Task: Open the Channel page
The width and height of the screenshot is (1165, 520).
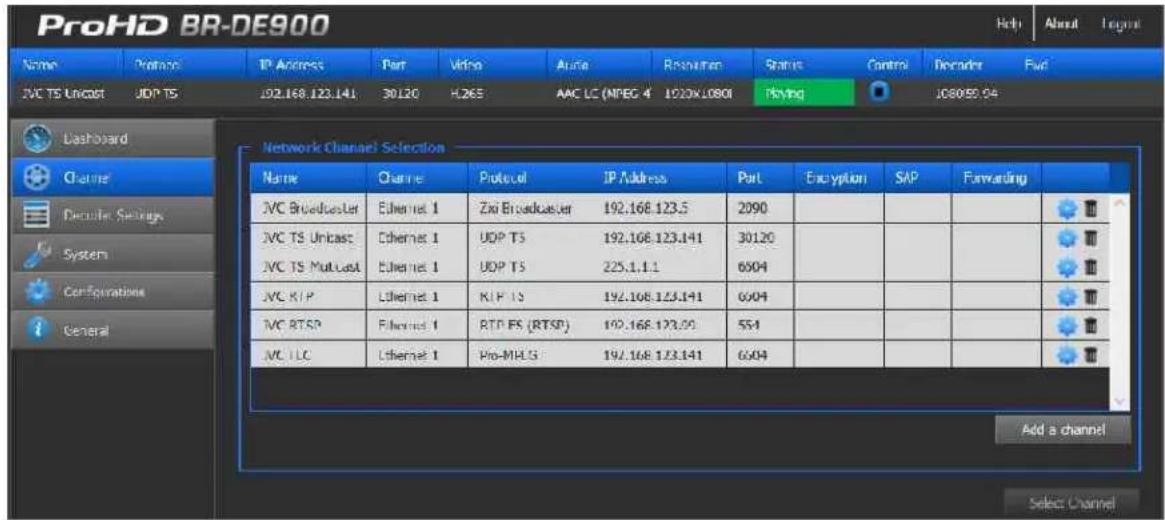Action: coord(113,178)
